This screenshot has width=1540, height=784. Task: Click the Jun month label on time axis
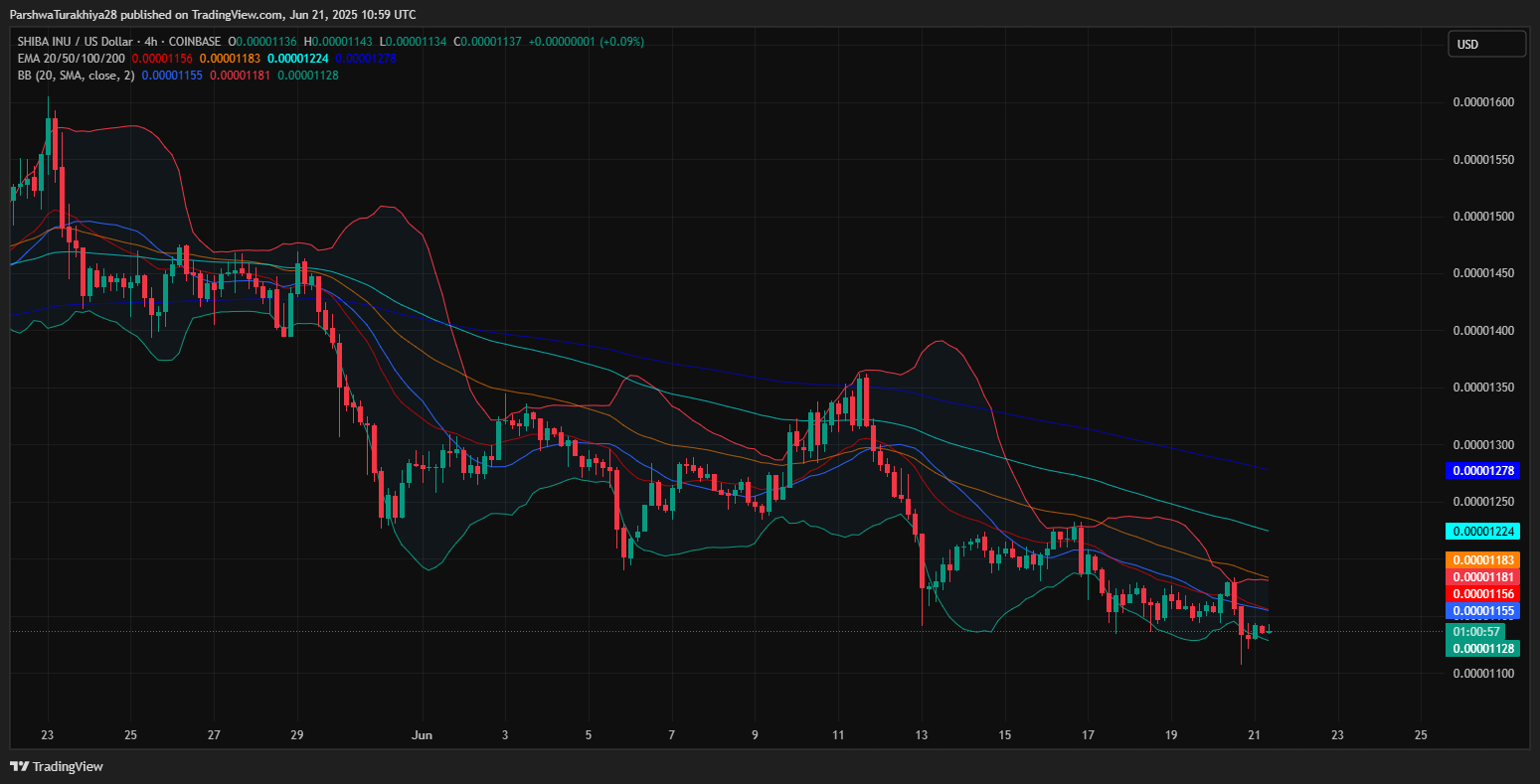(x=423, y=735)
